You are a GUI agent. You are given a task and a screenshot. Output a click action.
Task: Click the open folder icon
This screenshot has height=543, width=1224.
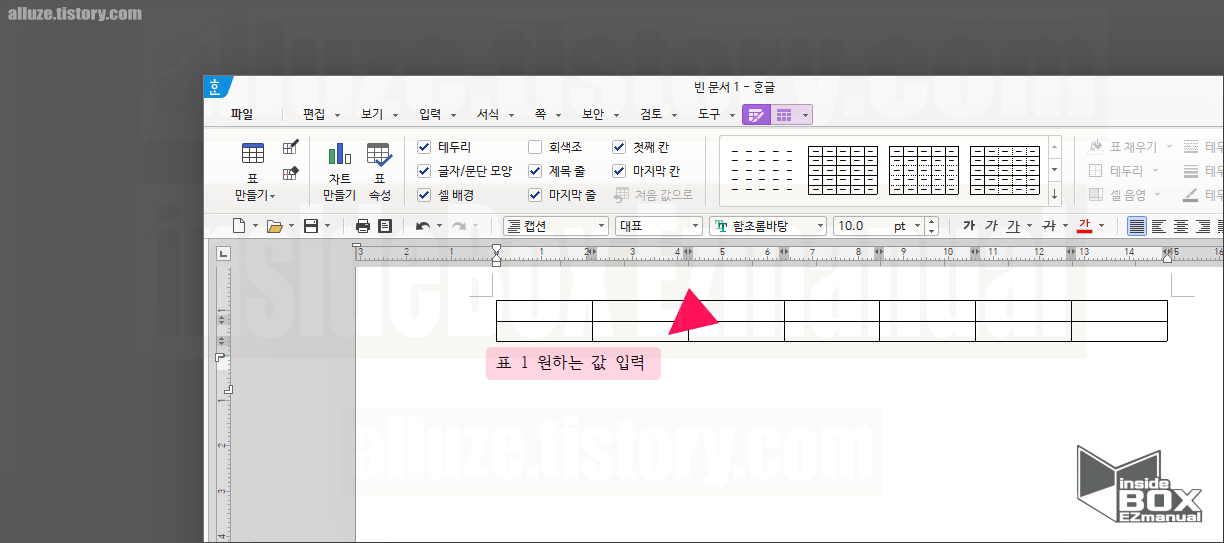click(275, 226)
